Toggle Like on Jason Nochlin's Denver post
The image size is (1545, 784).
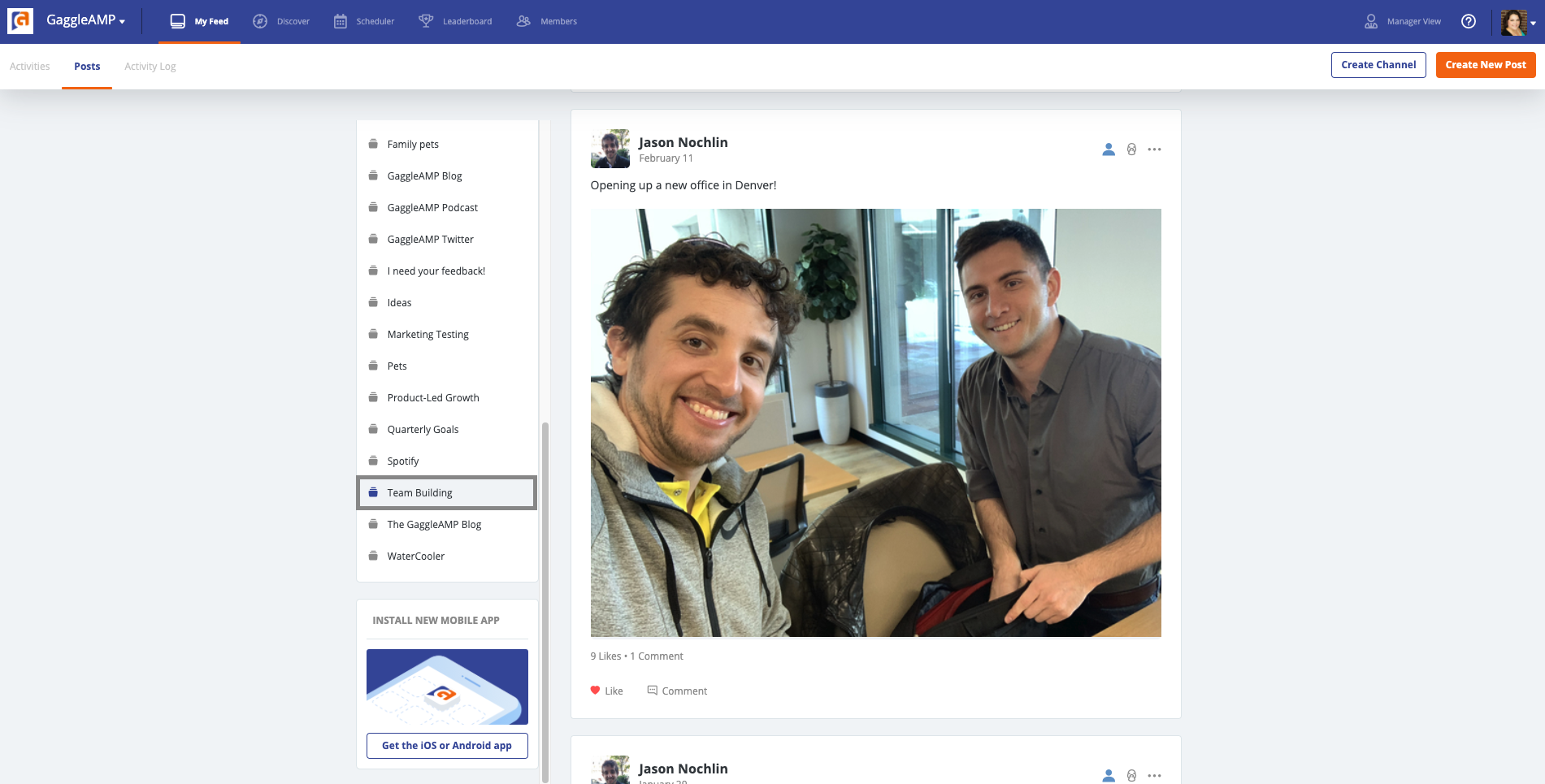(x=606, y=690)
